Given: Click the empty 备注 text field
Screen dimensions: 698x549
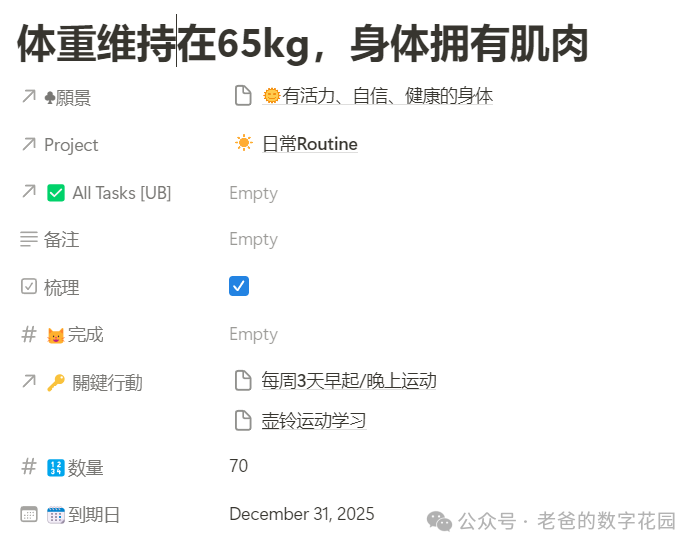Looking at the screenshot, I should (253, 240).
